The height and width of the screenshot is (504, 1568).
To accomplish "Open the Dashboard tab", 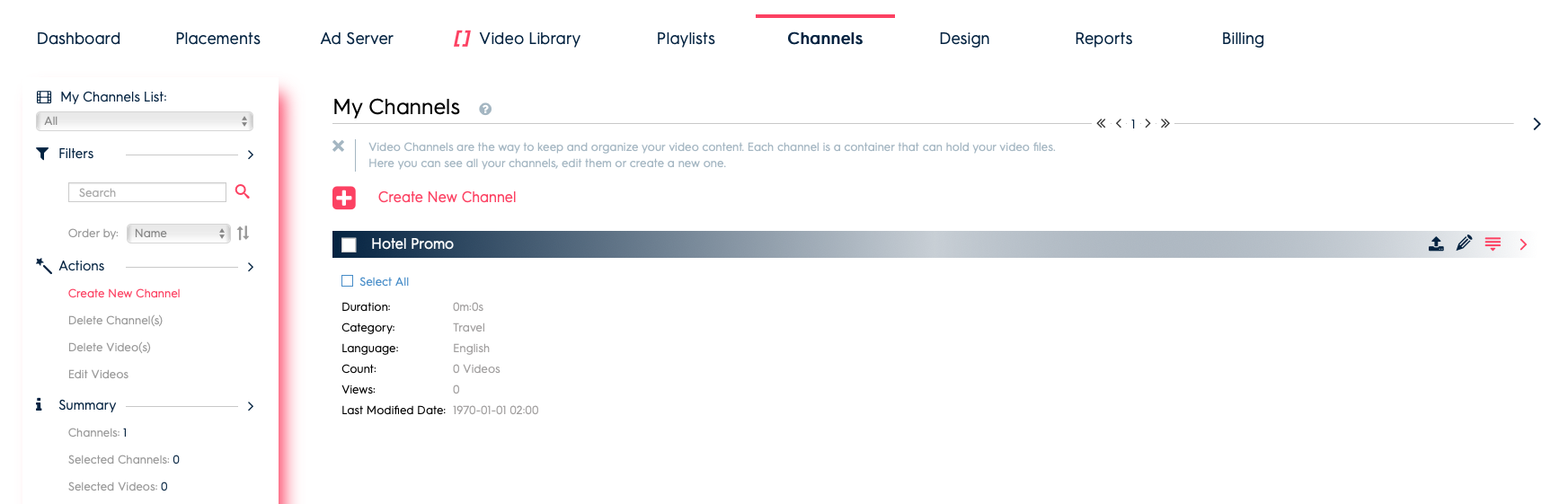I will click(78, 39).
